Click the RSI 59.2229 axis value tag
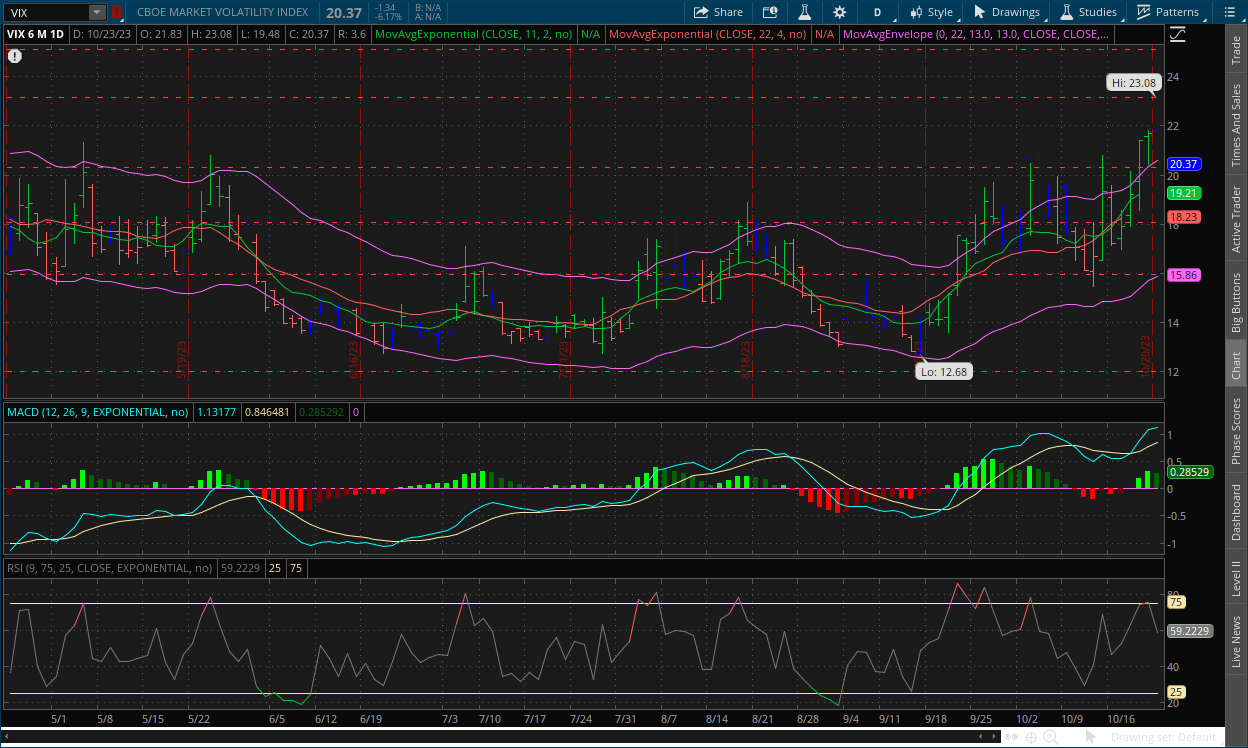Image resolution: width=1248 pixels, height=748 pixels. (1188, 631)
